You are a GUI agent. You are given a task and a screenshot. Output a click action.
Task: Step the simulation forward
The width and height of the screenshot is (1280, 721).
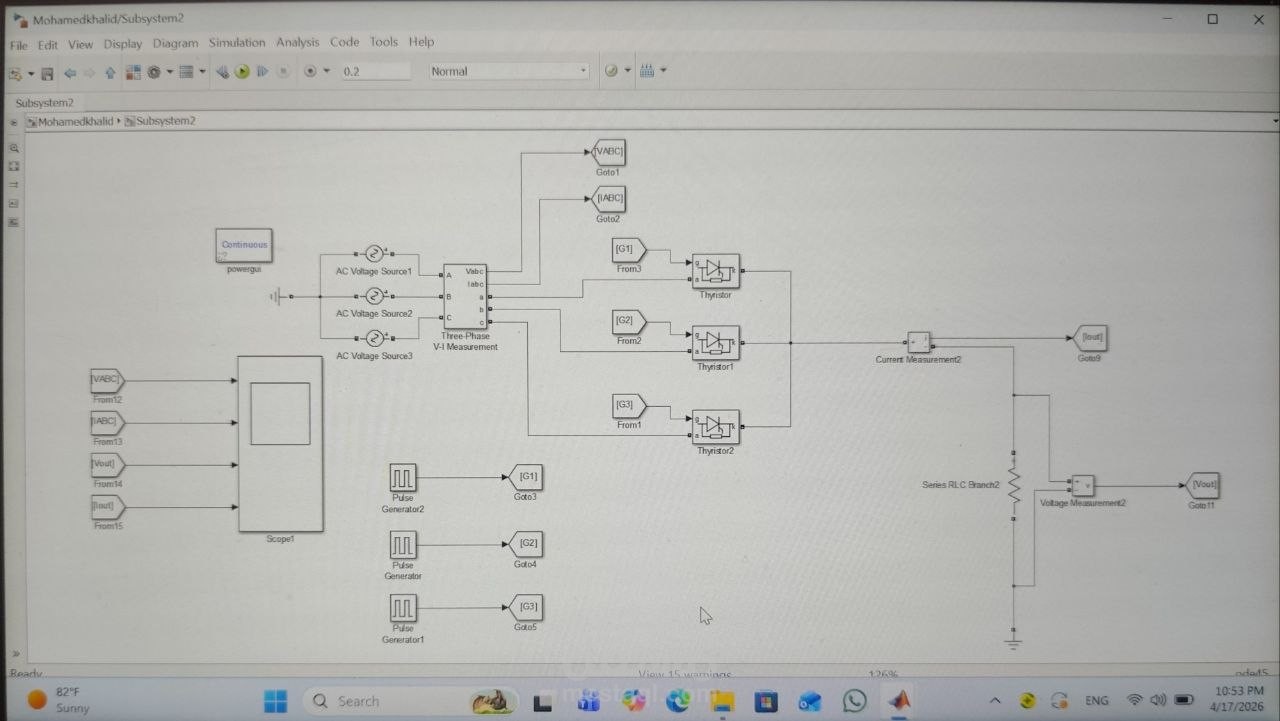pyautogui.click(x=263, y=72)
